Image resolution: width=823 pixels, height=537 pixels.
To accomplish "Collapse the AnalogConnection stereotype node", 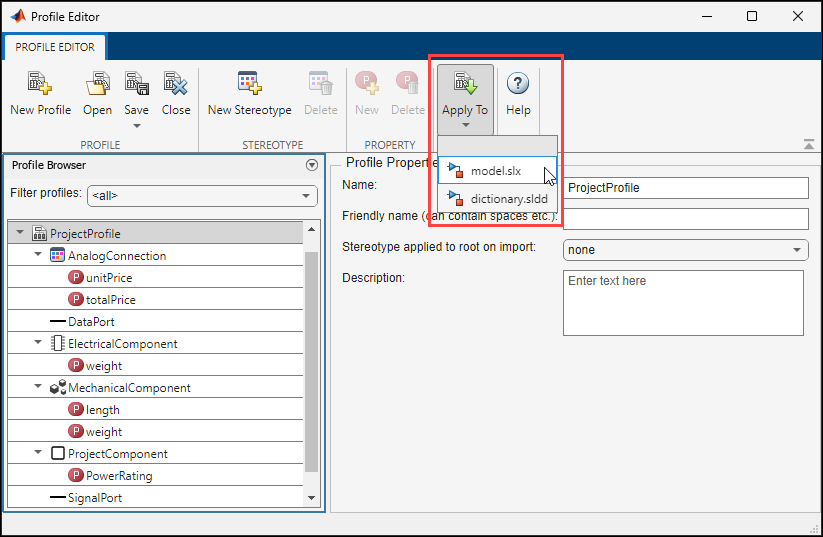I will [x=38, y=255].
